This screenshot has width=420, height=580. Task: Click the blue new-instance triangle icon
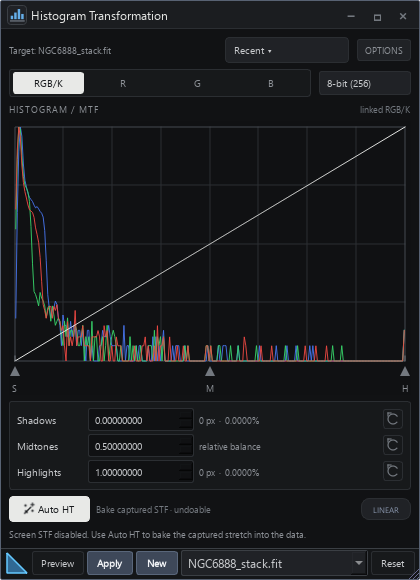click(x=17, y=564)
